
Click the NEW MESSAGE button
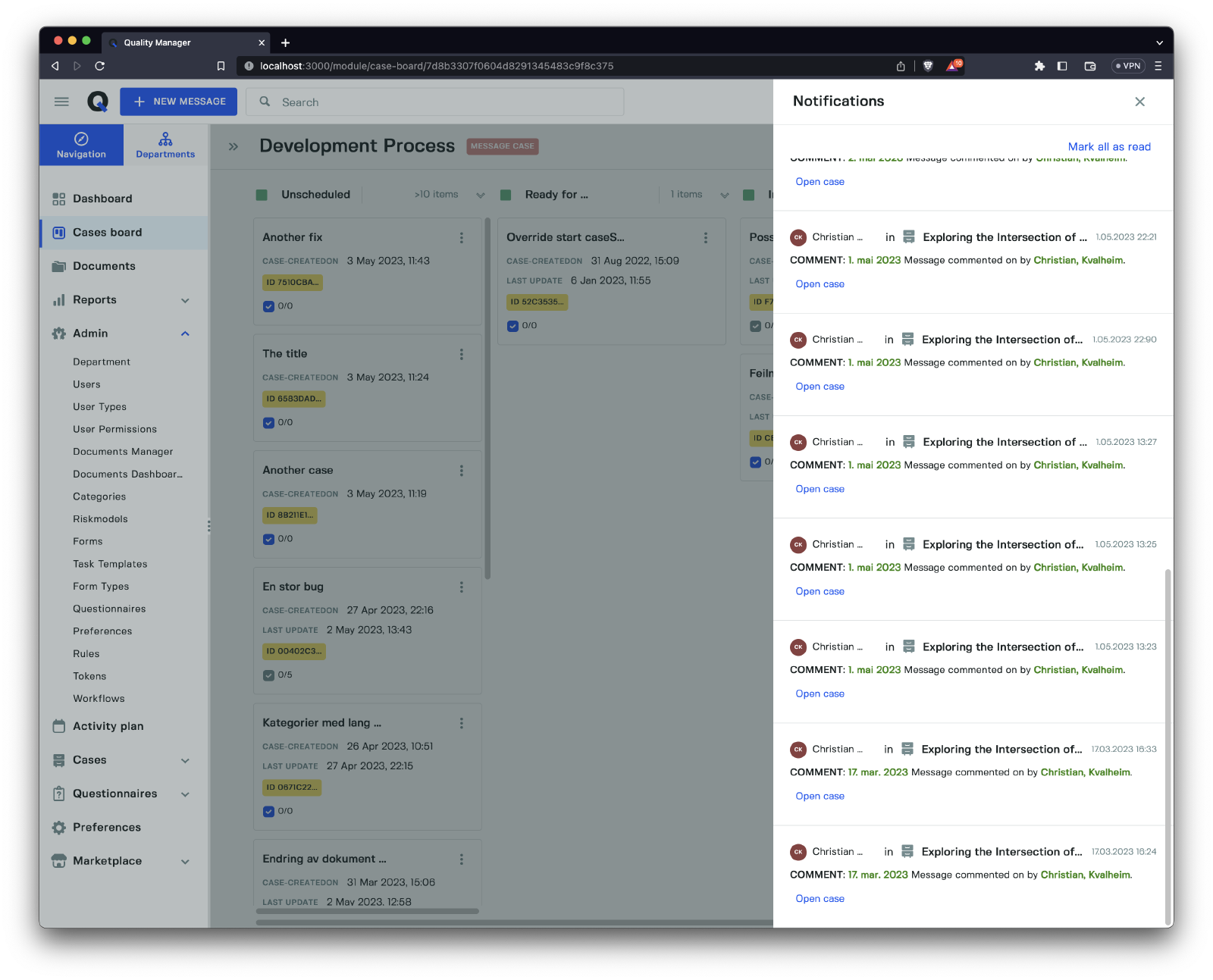[179, 102]
